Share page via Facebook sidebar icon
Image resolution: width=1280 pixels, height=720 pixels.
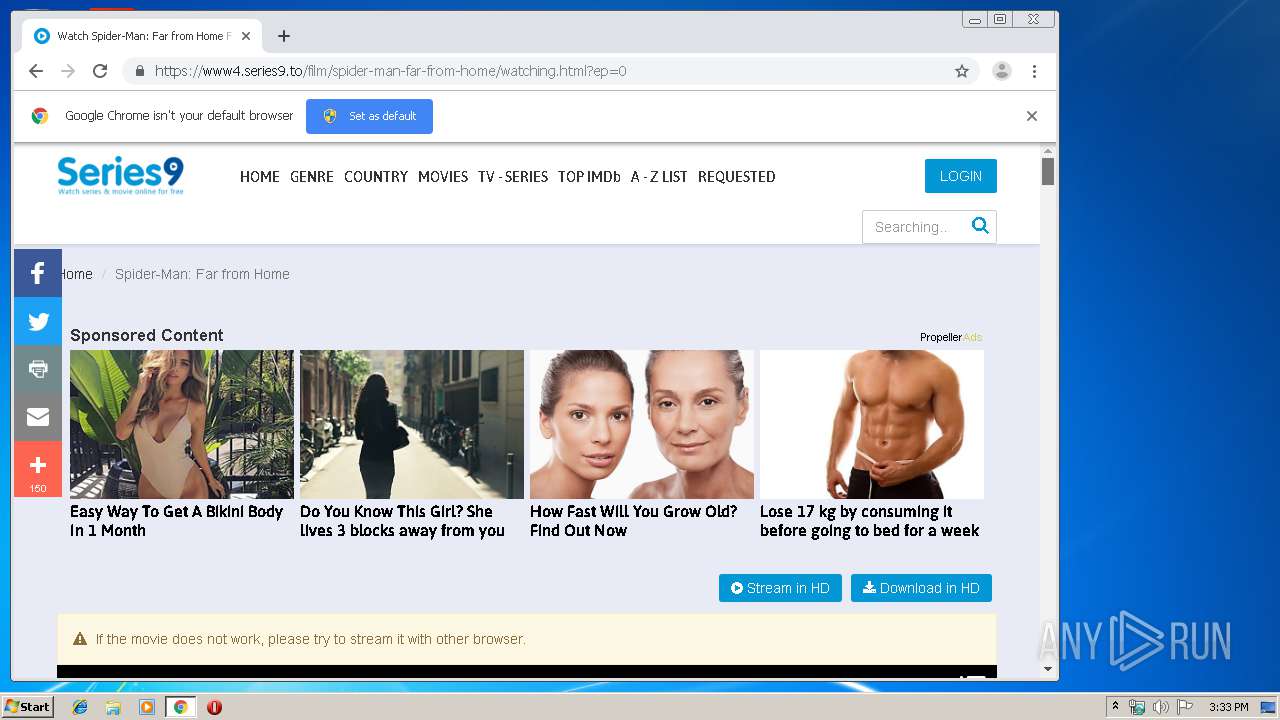coord(38,273)
